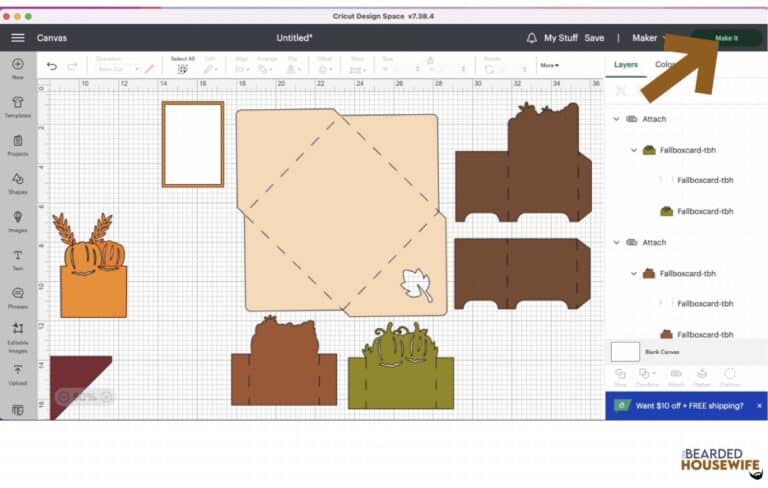
Task: Open the Templates panel
Action: click(x=17, y=105)
